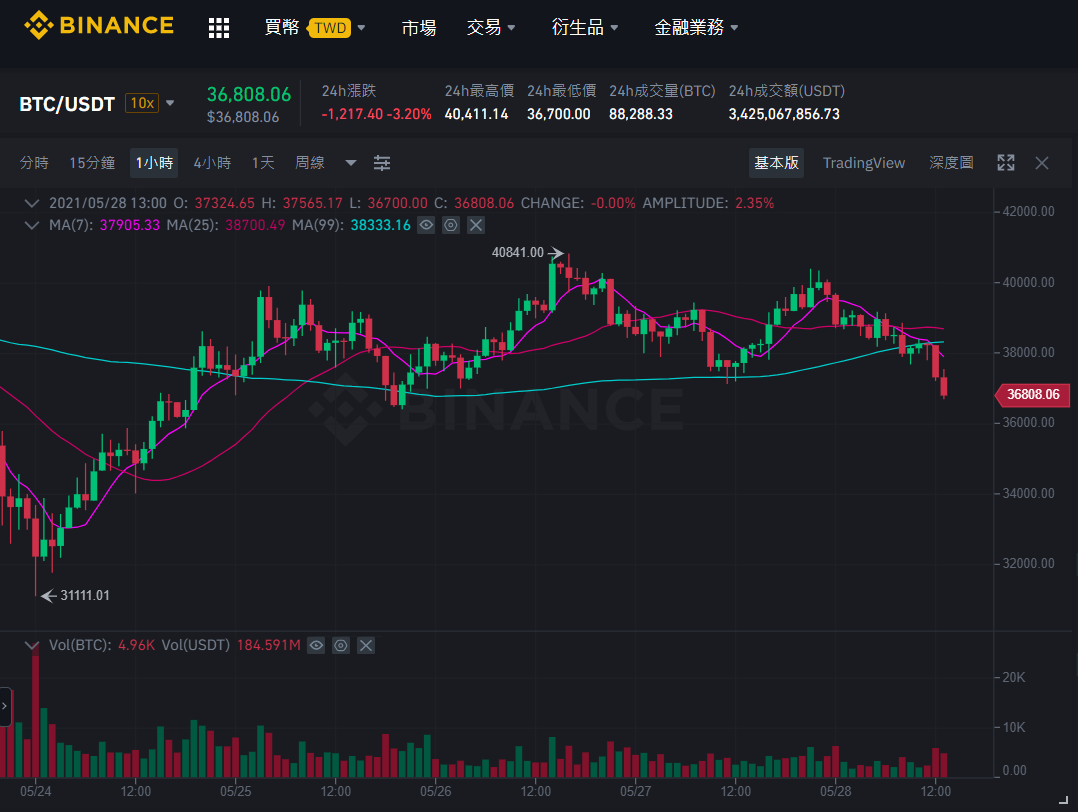Click the 10x leverage badge
The height and width of the screenshot is (812, 1078).
point(142,103)
